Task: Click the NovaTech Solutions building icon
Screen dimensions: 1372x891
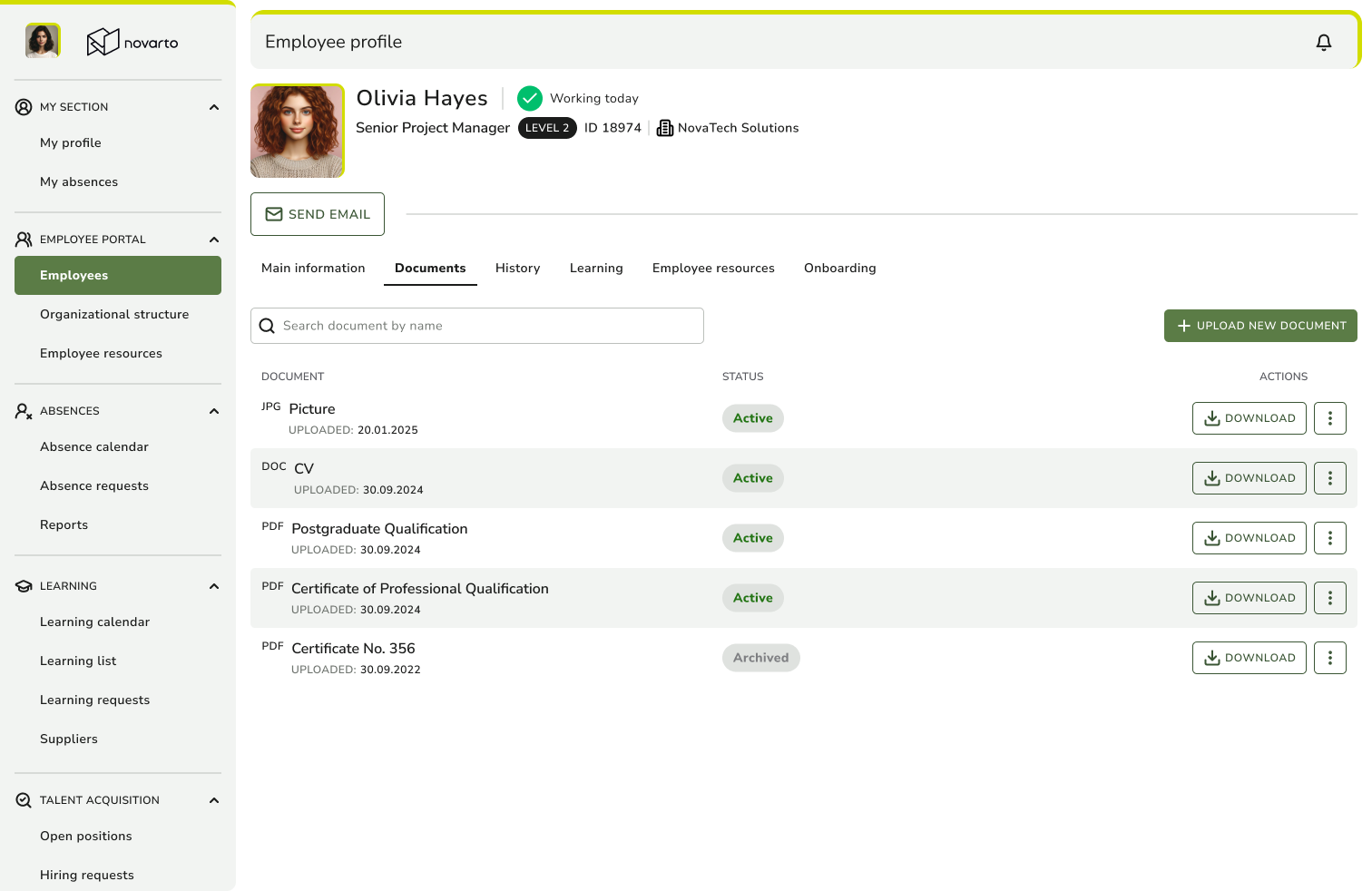Action: [665, 128]
